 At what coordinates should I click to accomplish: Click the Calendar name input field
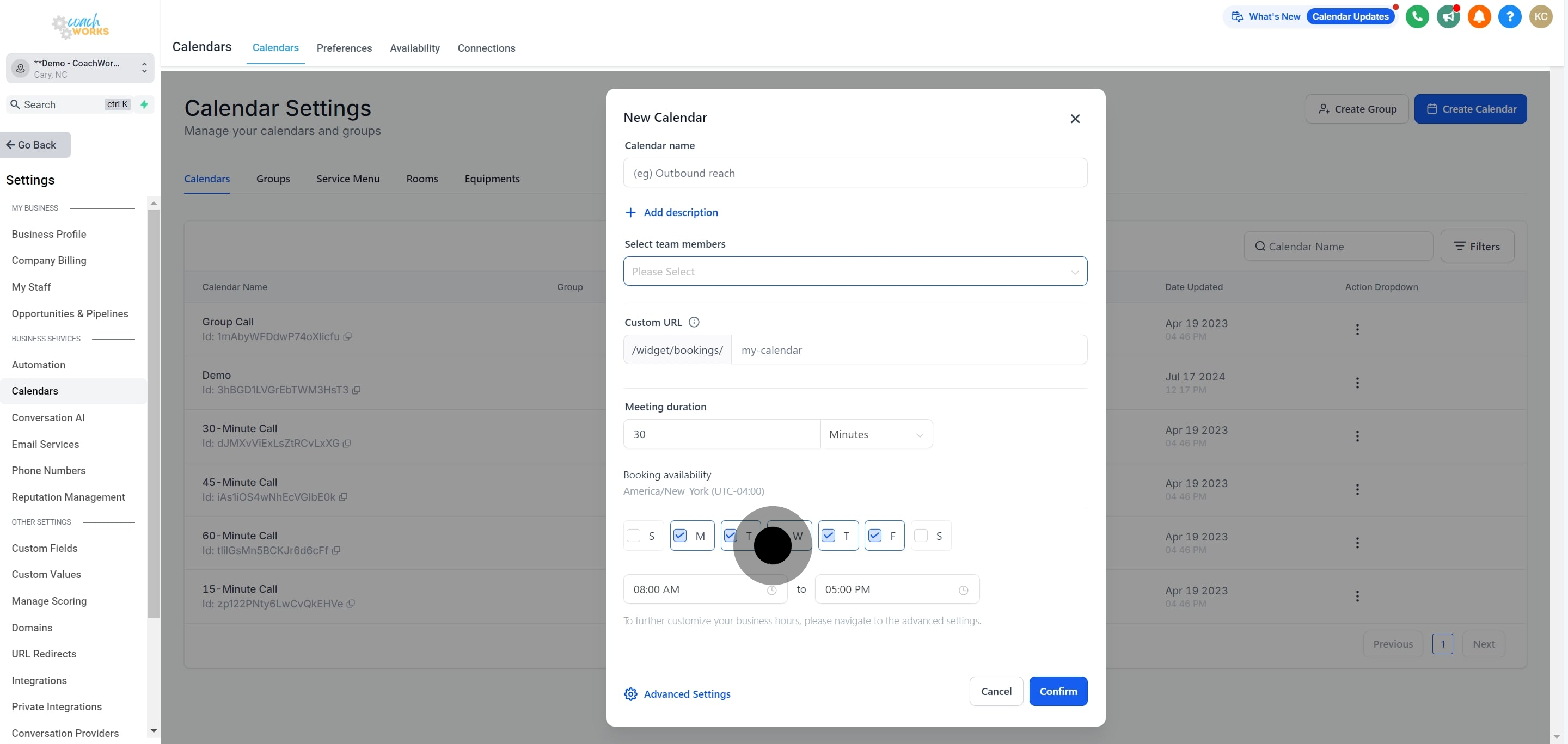coord(855,173)
